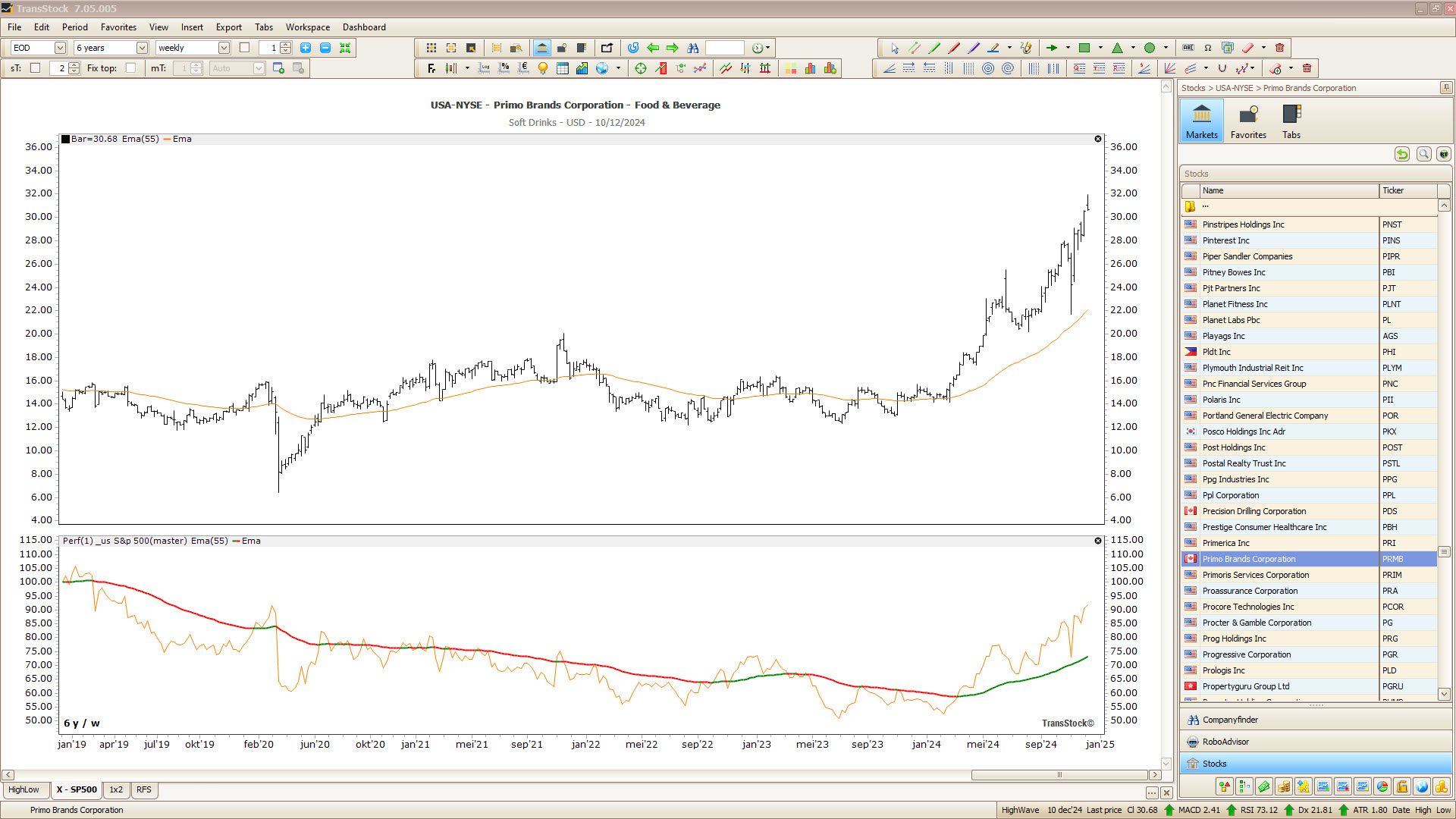Select Planet Fitness Inc in stock list
This screenshot has height=819, width=1456.
1310,304
